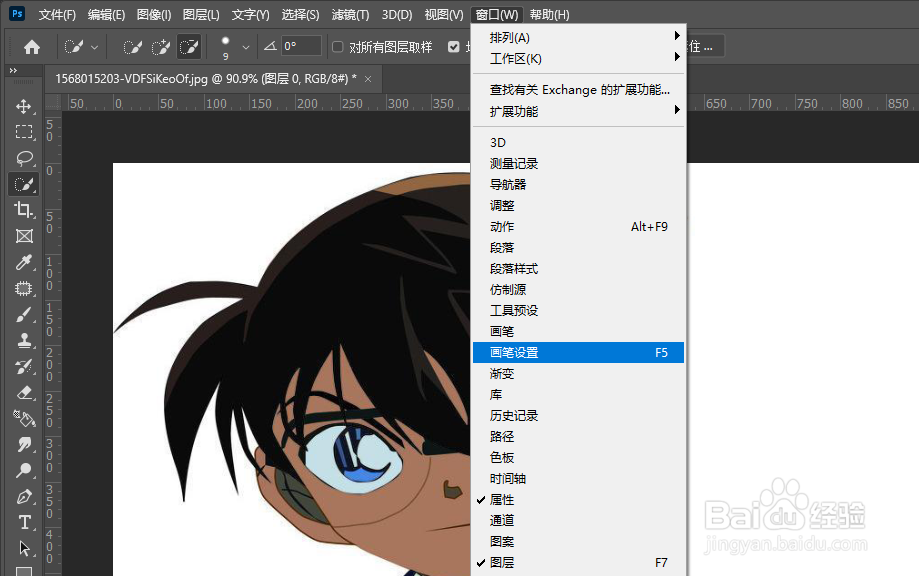This screenshot has height=576, width=919.
Task: Select the Brush tool
Action: (24, 315)
